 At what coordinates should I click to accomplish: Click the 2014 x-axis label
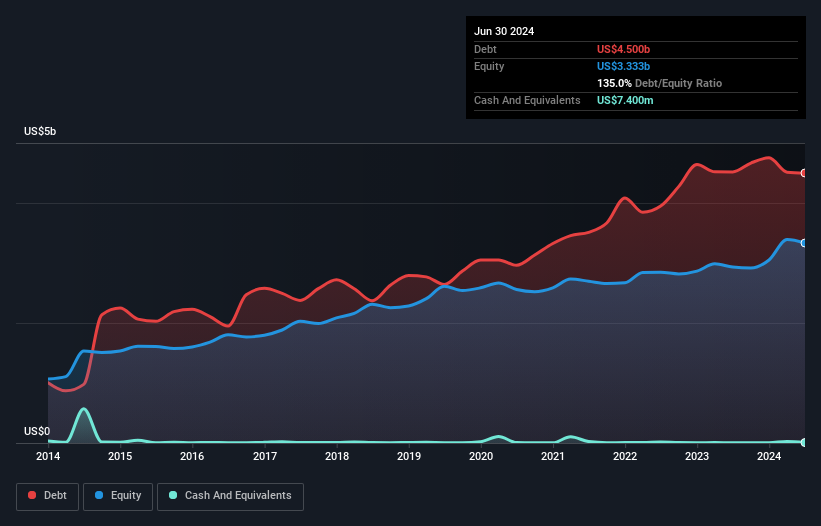(48, 456)
